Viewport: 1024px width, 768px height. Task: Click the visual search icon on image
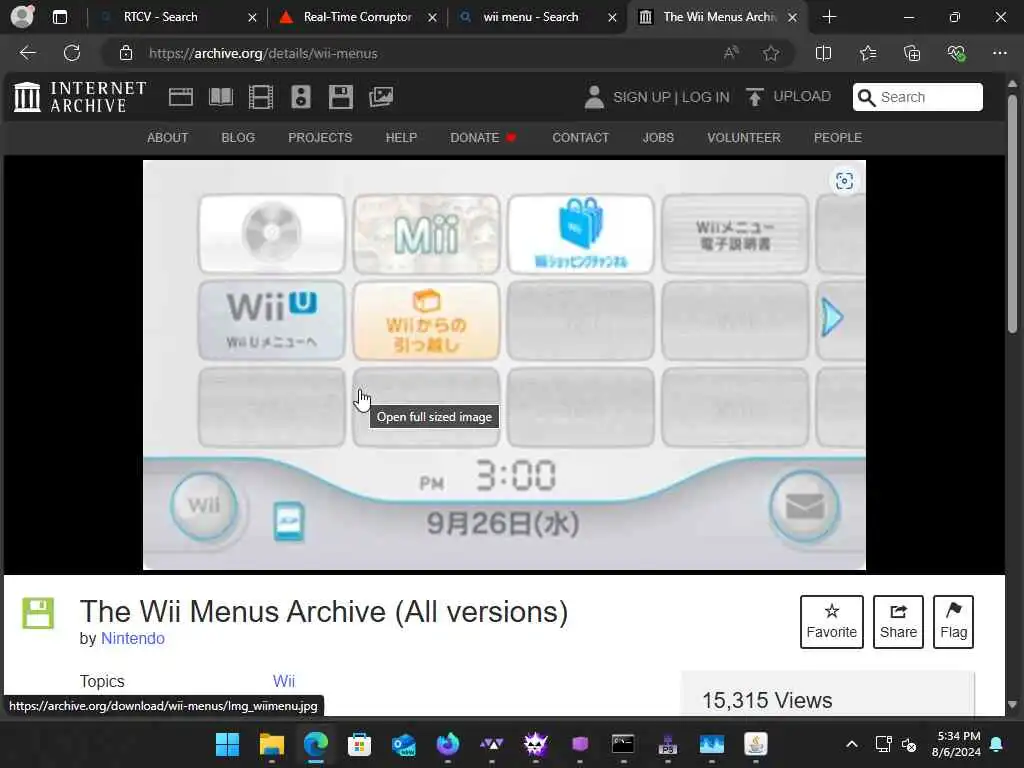(844, 181)
